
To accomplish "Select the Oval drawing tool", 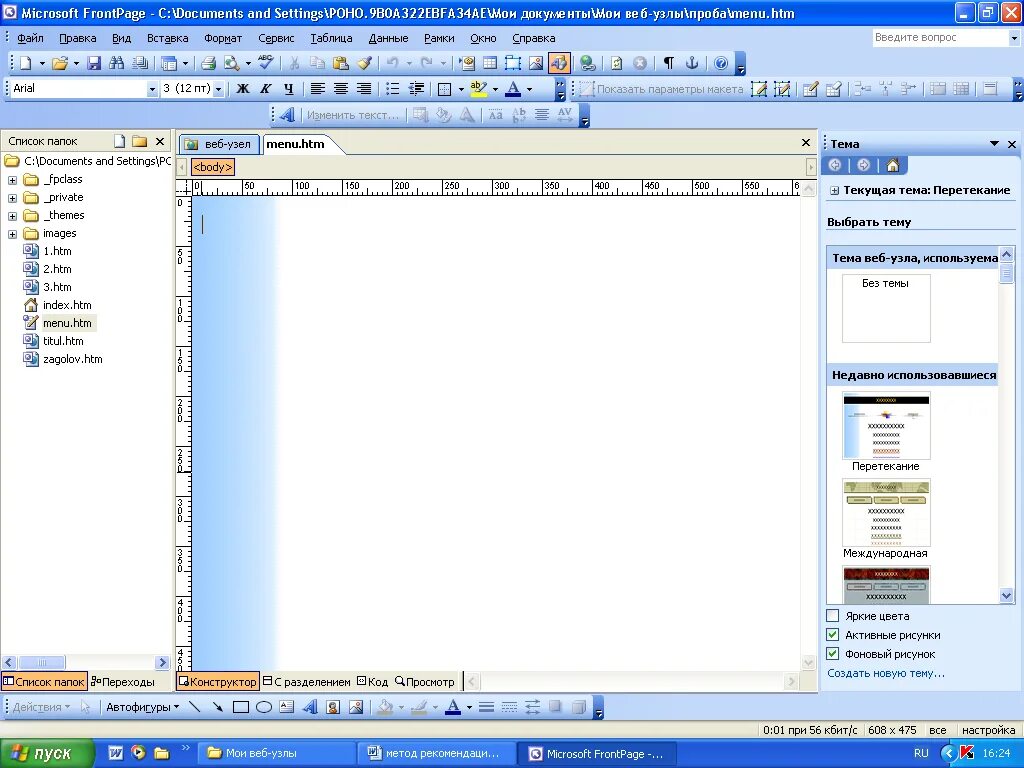I will tap(264, 707).
